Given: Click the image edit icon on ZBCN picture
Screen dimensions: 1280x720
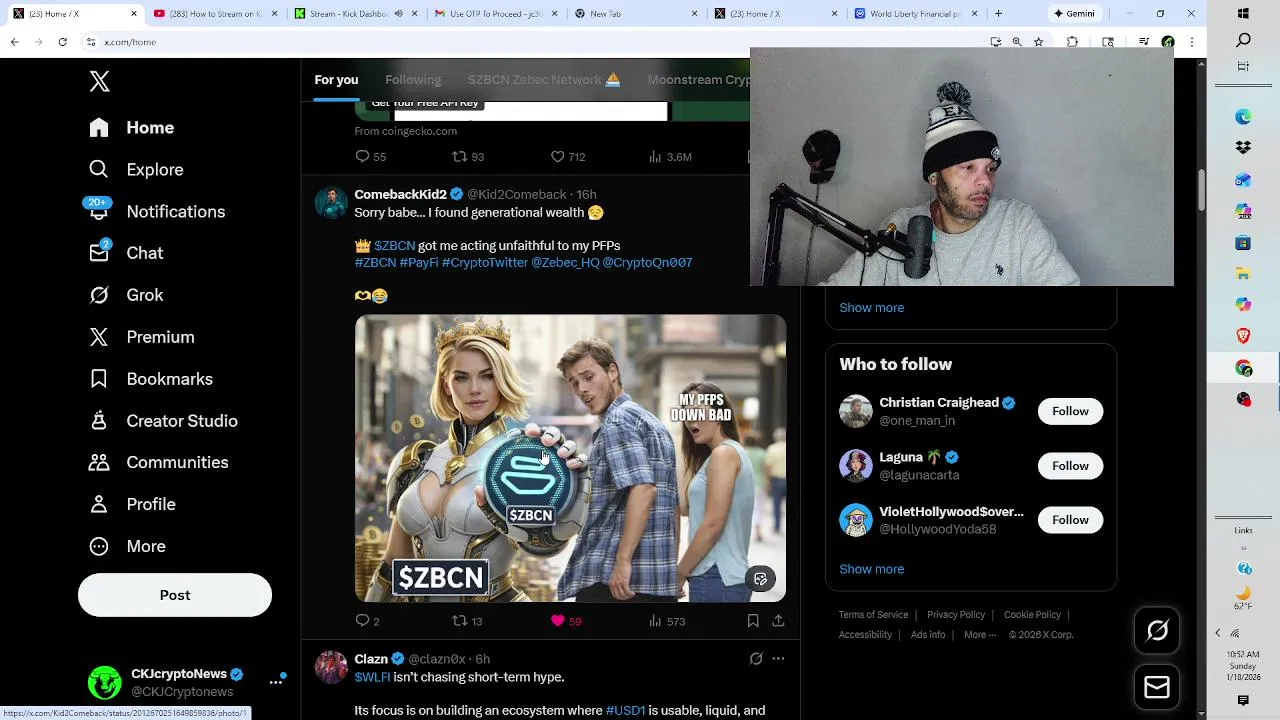Looking at the screenshot, I should pos(760,579).
